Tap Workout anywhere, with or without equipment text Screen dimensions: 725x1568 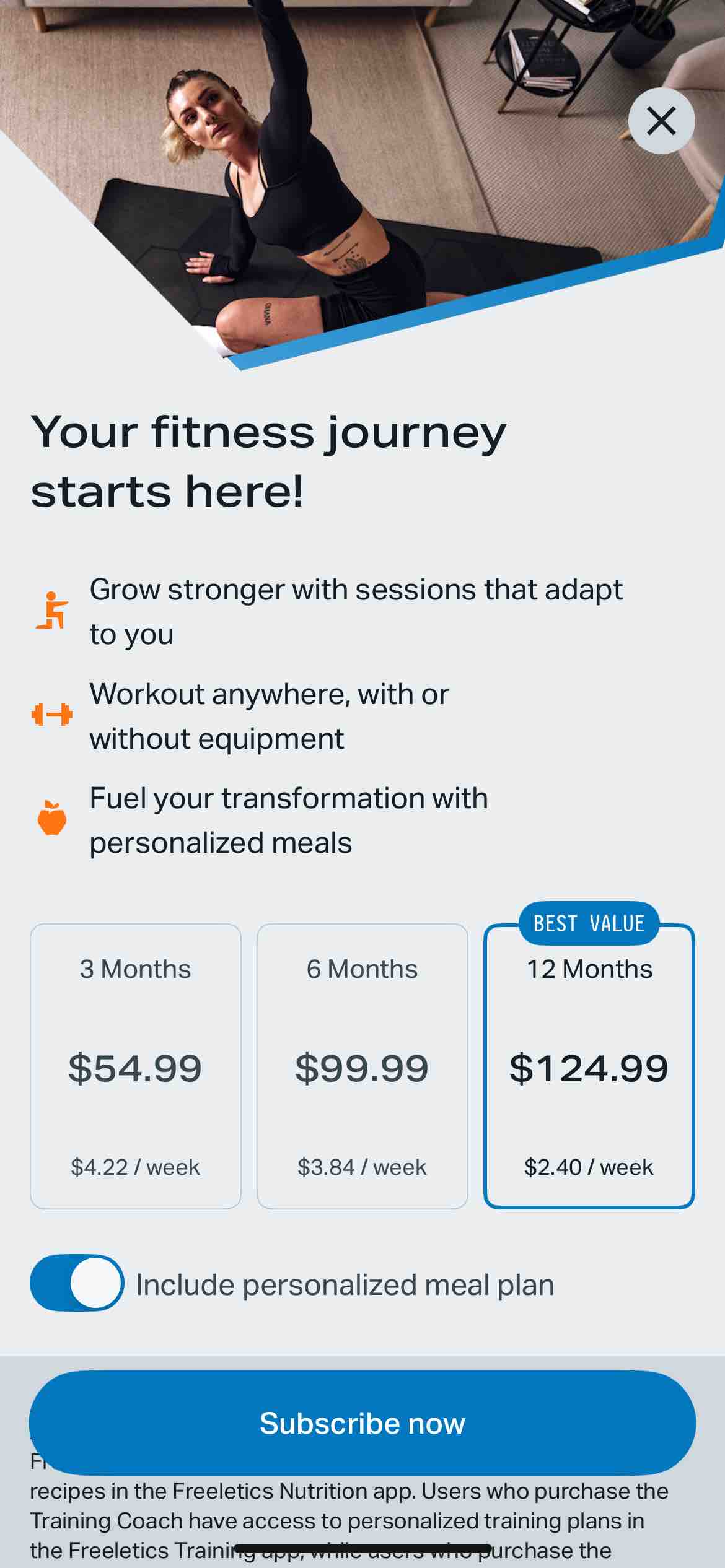pos(270,716)
